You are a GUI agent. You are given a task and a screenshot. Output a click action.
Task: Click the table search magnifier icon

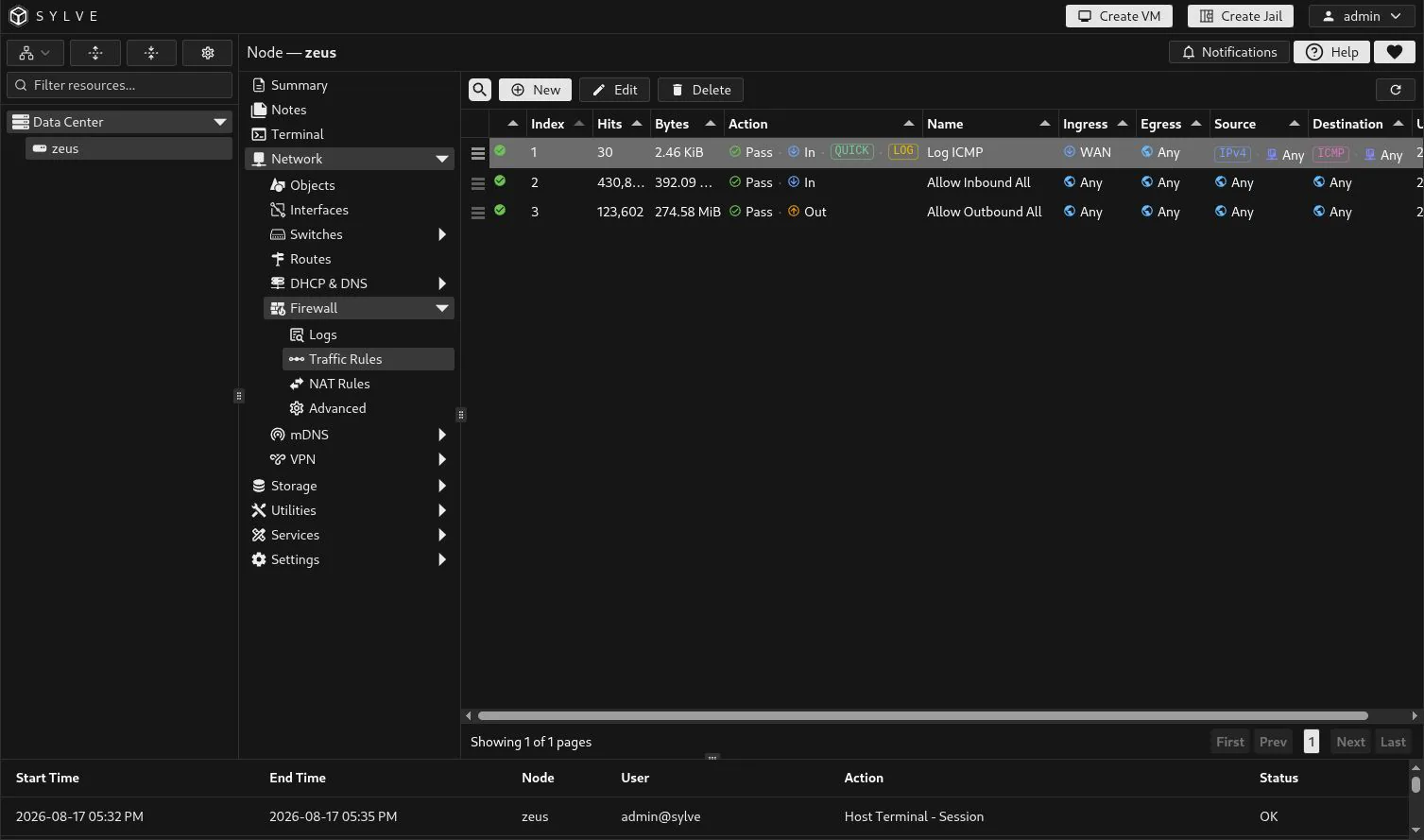click(x=480, y=90)
